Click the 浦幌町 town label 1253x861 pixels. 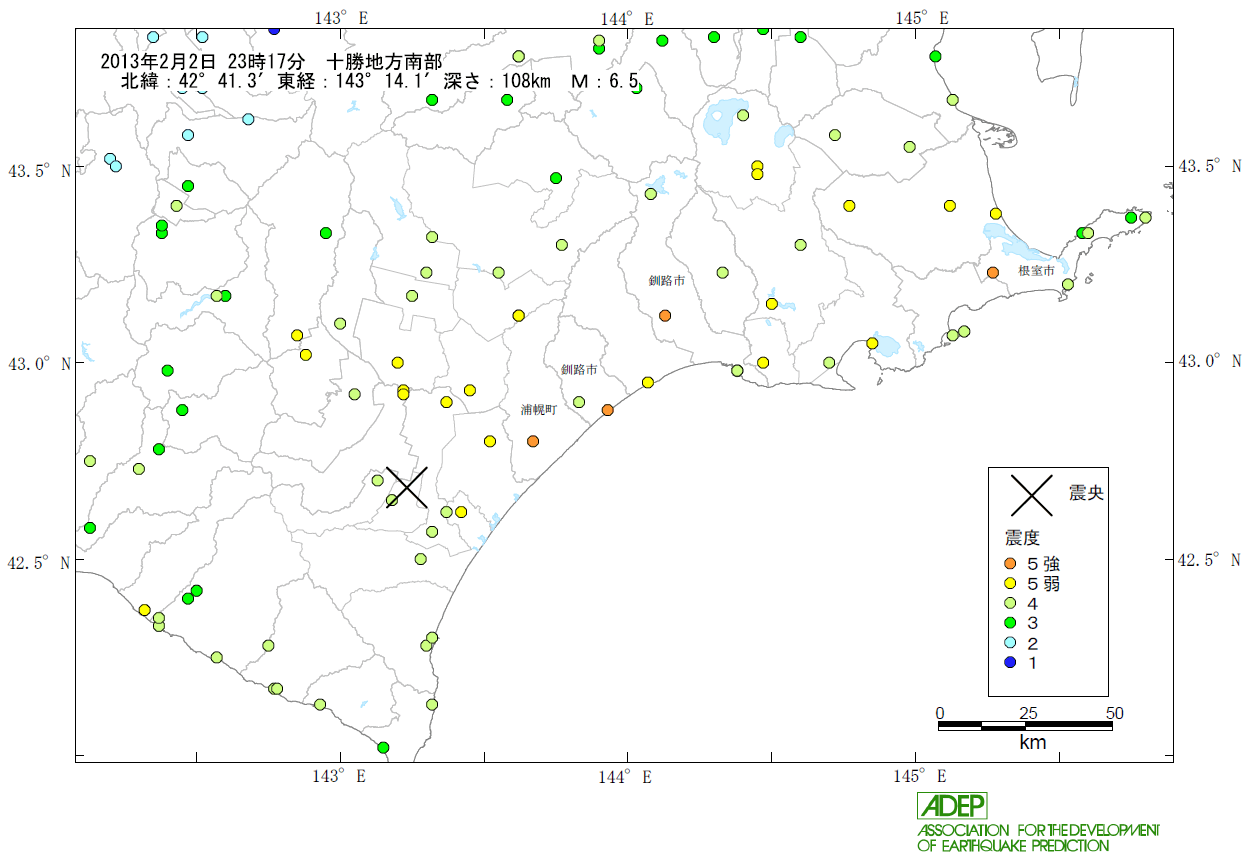click(x=538, y=410)
